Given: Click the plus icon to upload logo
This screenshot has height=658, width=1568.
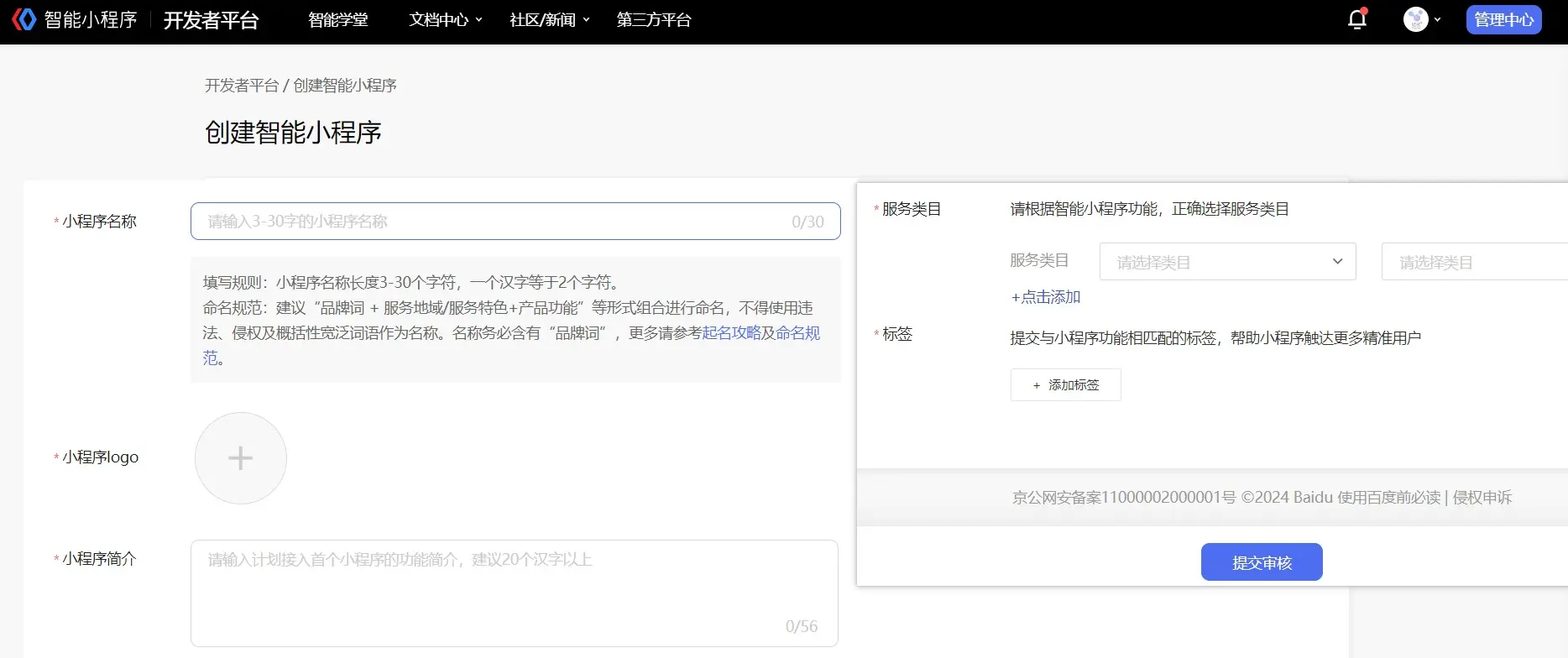Looking at the screenshot, I should tap(241, 458).
